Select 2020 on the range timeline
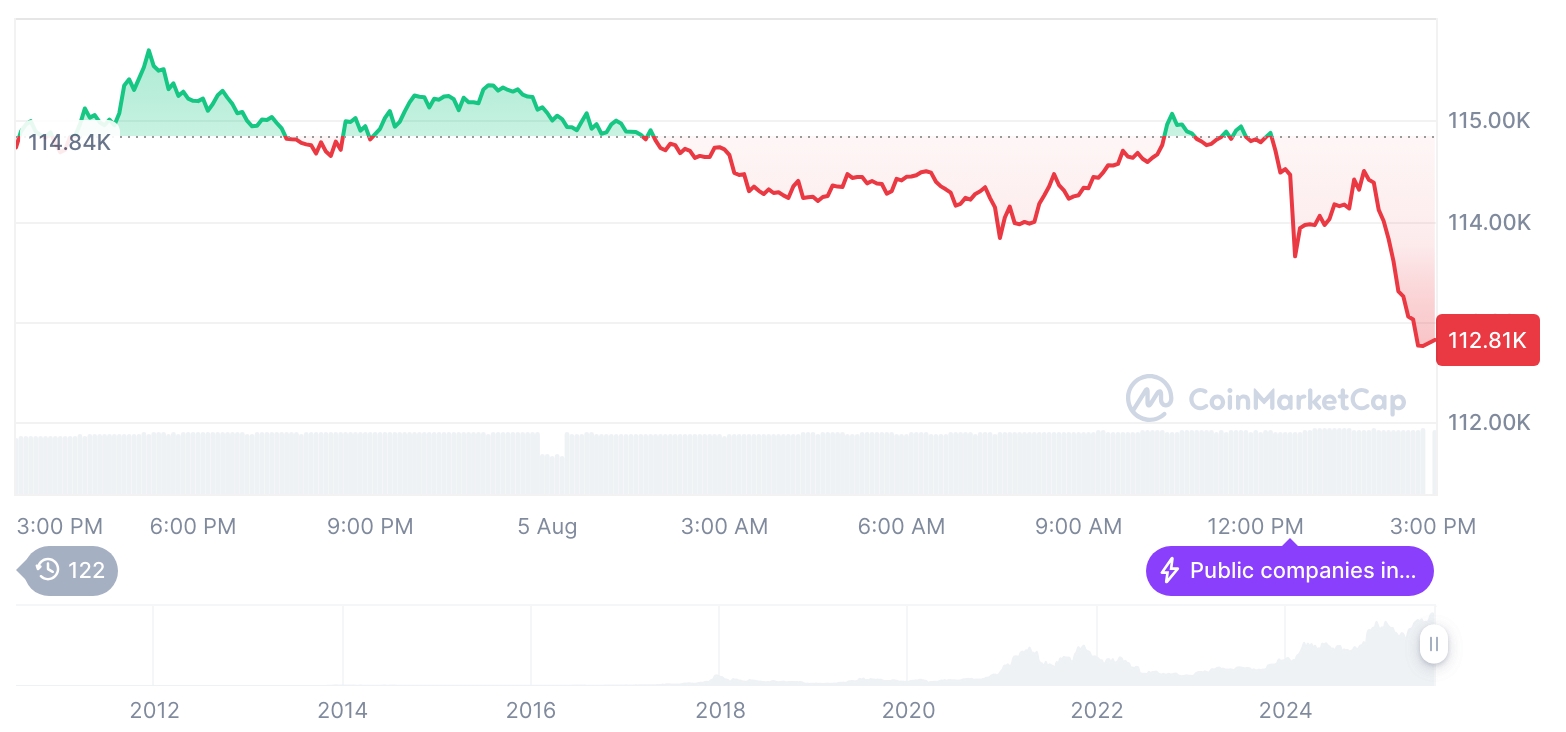This screenshot has height=732, width=1566. coord(909,710)
